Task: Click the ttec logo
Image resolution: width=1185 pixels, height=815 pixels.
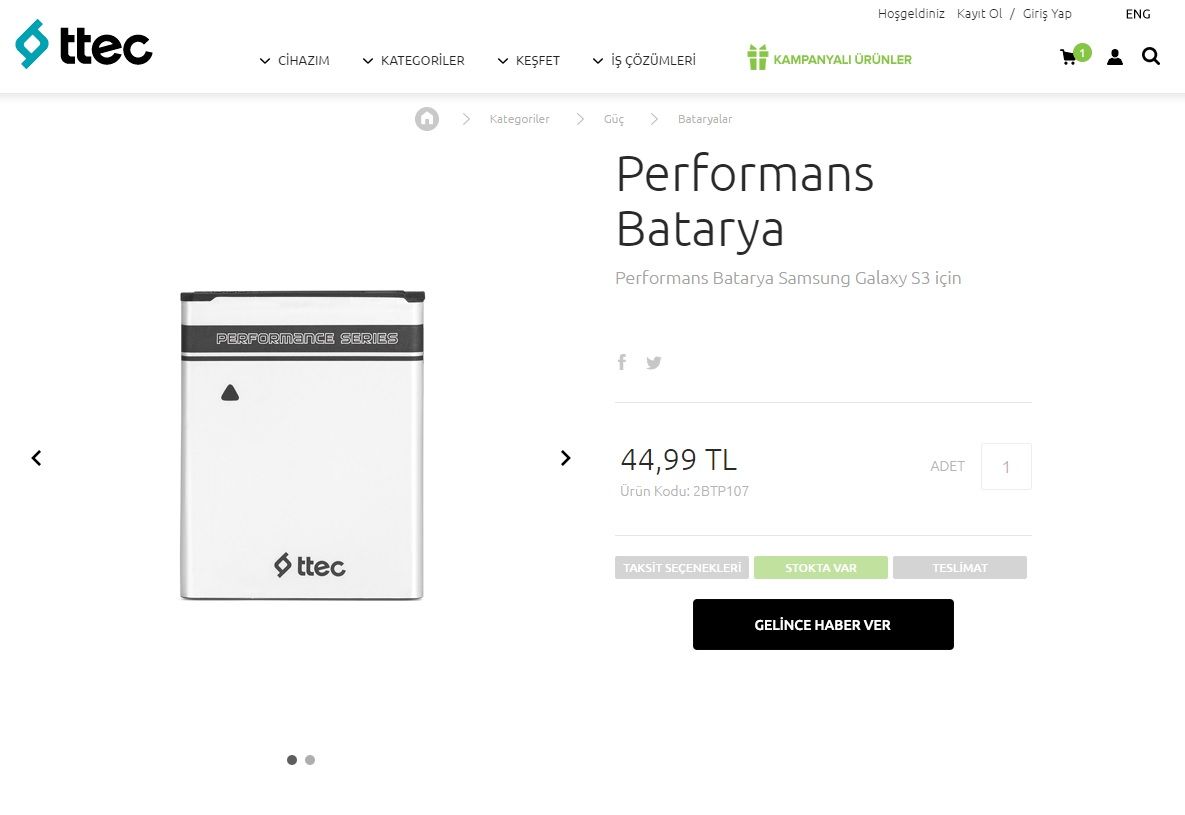Action: (84, 45)
